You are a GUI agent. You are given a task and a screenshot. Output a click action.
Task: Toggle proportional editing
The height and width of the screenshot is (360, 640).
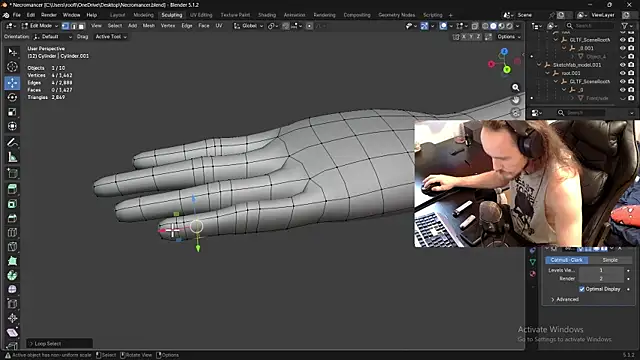tap(309, 26)
